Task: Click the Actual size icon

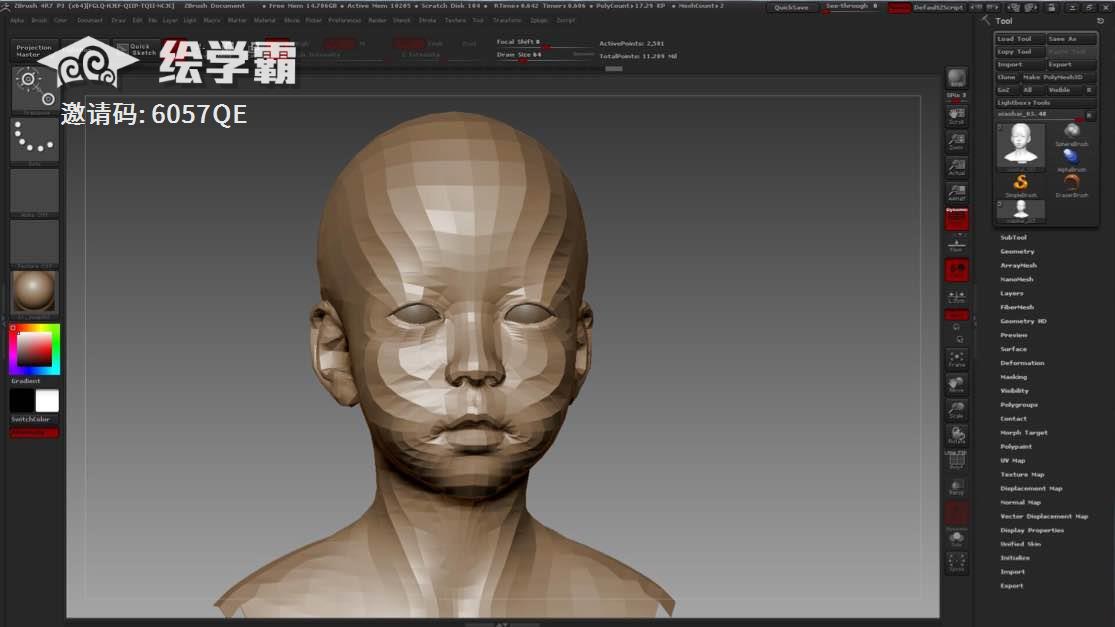Action: (x=956, y=167)
